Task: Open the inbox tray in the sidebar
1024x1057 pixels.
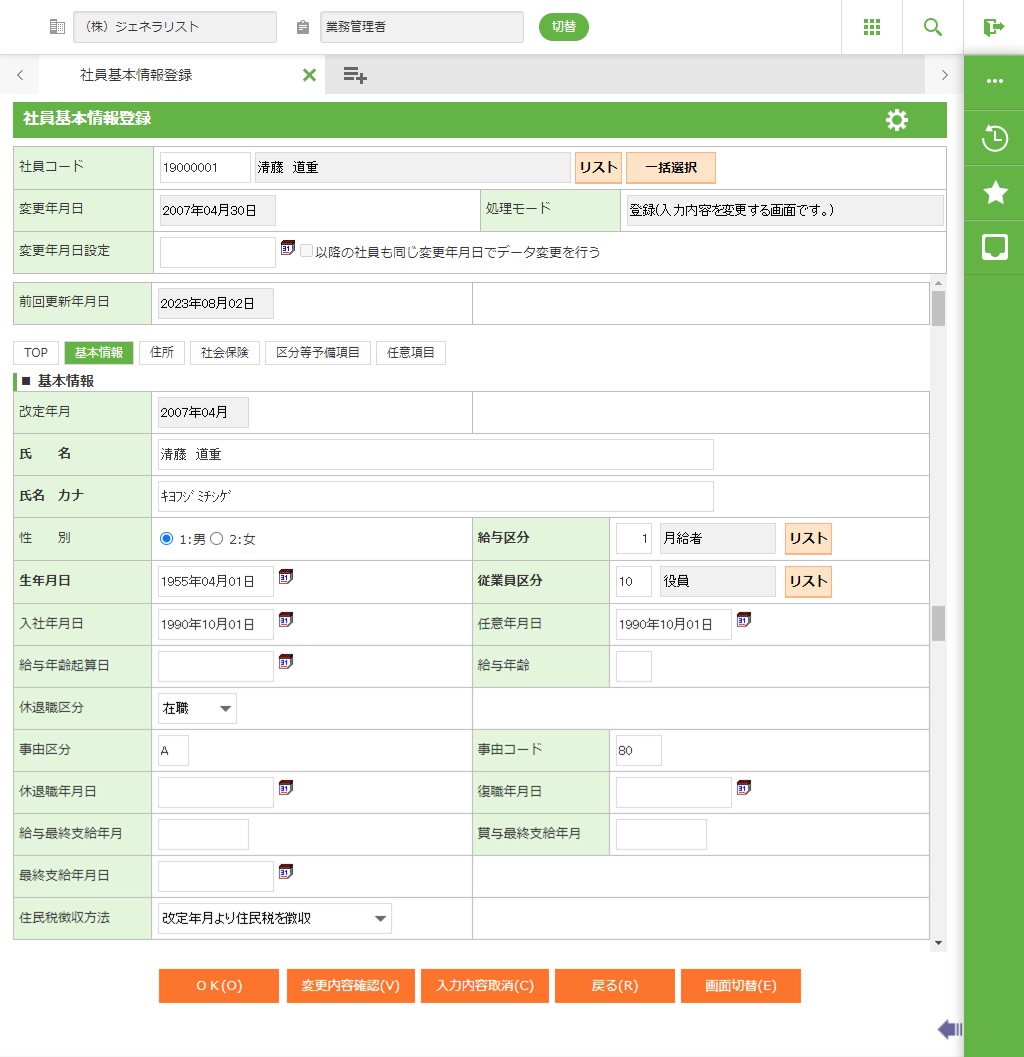Action: (995, 248)
